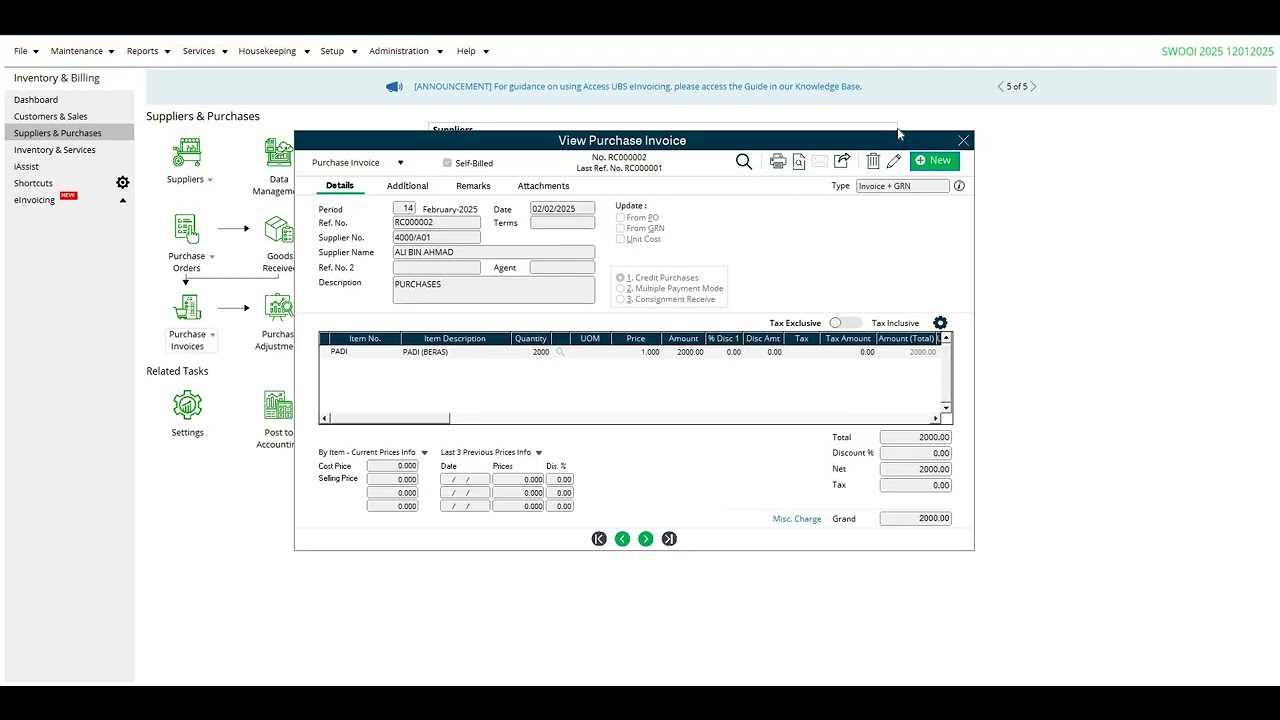Go to first record navigation icon
1280x720 pixels.
click(599, 539)
